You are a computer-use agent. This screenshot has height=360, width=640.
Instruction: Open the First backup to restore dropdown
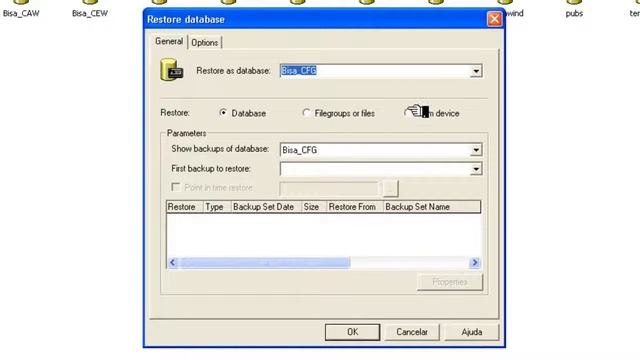tap(476, 169)
